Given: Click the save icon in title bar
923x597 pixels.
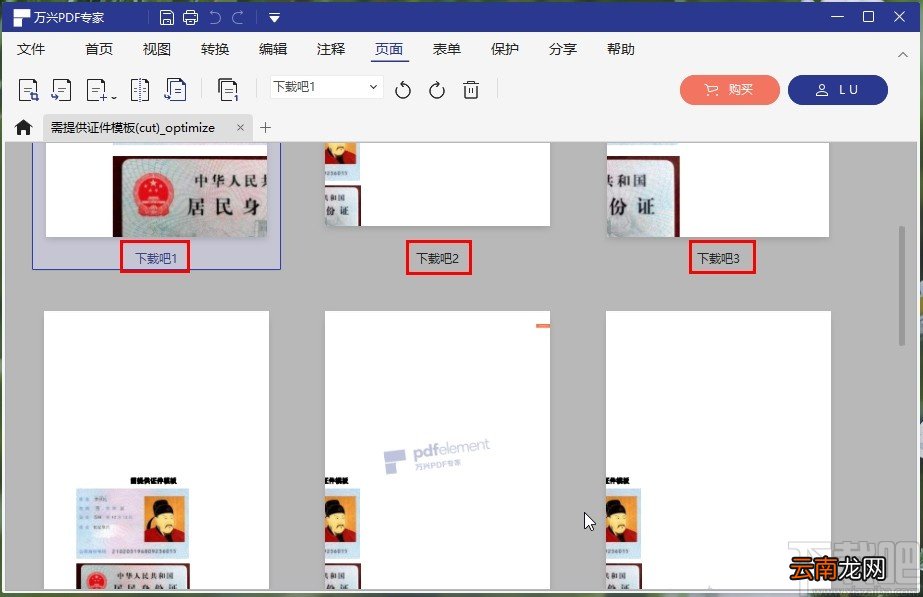Looking at the screenshot, I should pyautogui.click(x=167, y=18).
